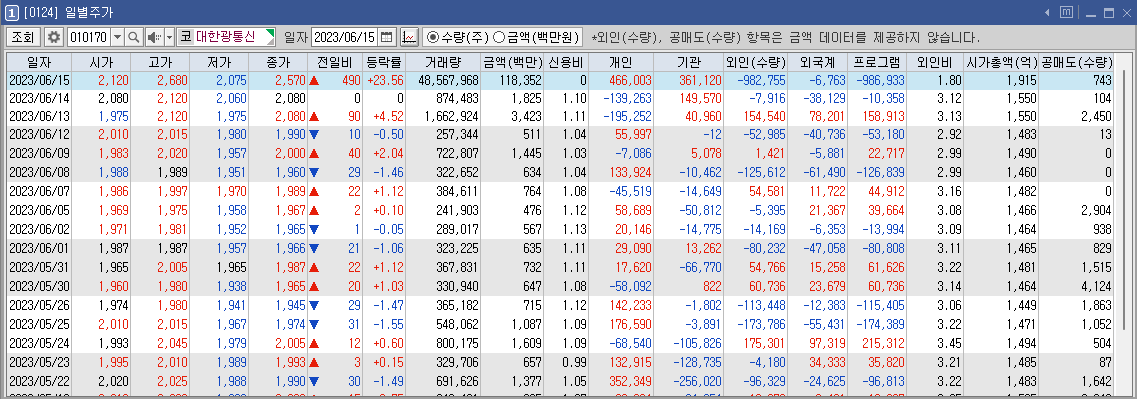Click the 조회 query button
Screen dimensions: 1137x399
[23, 37]
